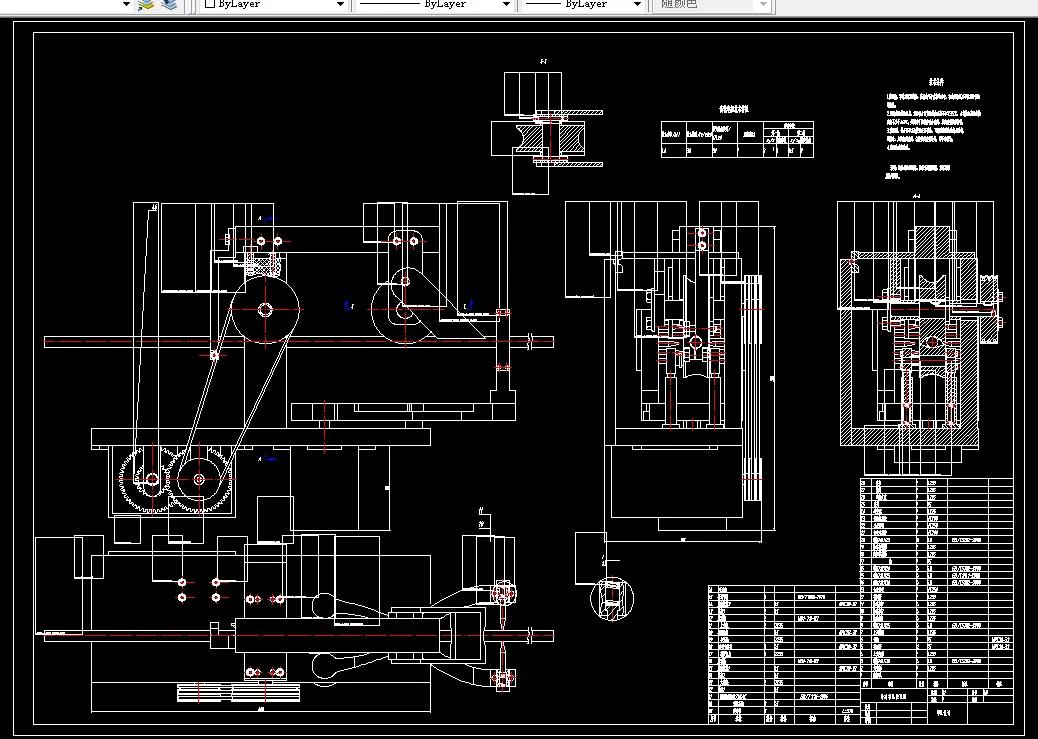Open the linetype ByLayer dropdown
Screen dimensions: 1038x739
pos(434,5)
